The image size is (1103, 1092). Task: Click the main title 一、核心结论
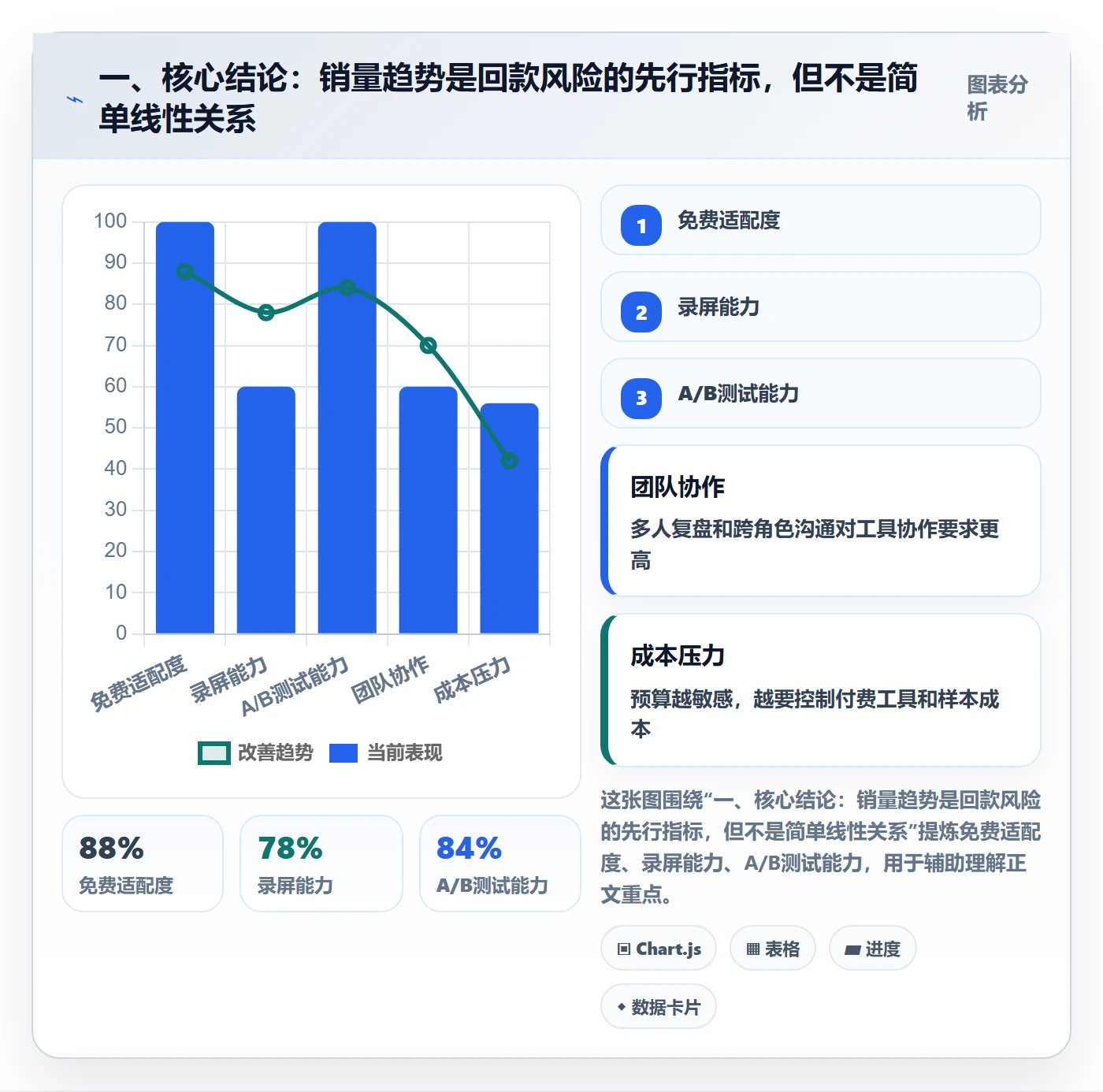(508, 98)
